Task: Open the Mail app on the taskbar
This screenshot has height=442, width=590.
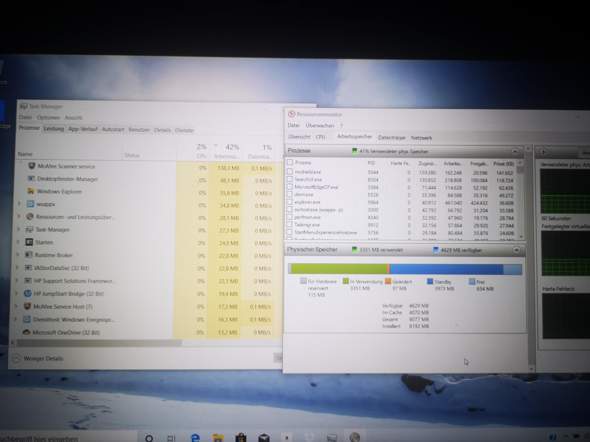Action: point(264,438)
